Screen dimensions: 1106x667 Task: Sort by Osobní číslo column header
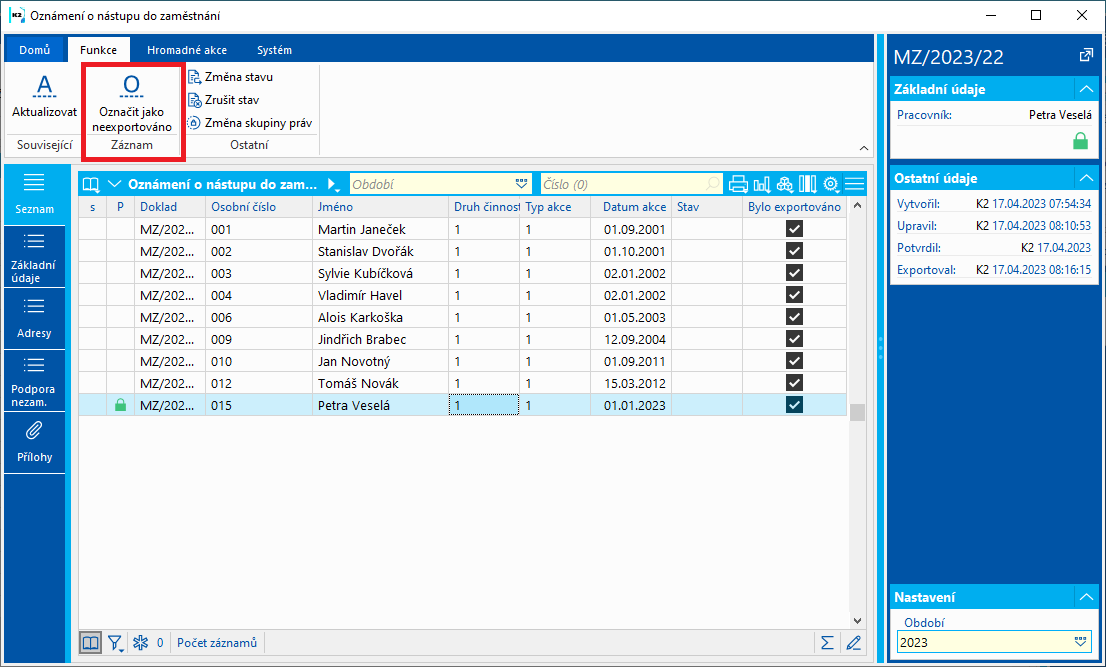click(259, 207)
